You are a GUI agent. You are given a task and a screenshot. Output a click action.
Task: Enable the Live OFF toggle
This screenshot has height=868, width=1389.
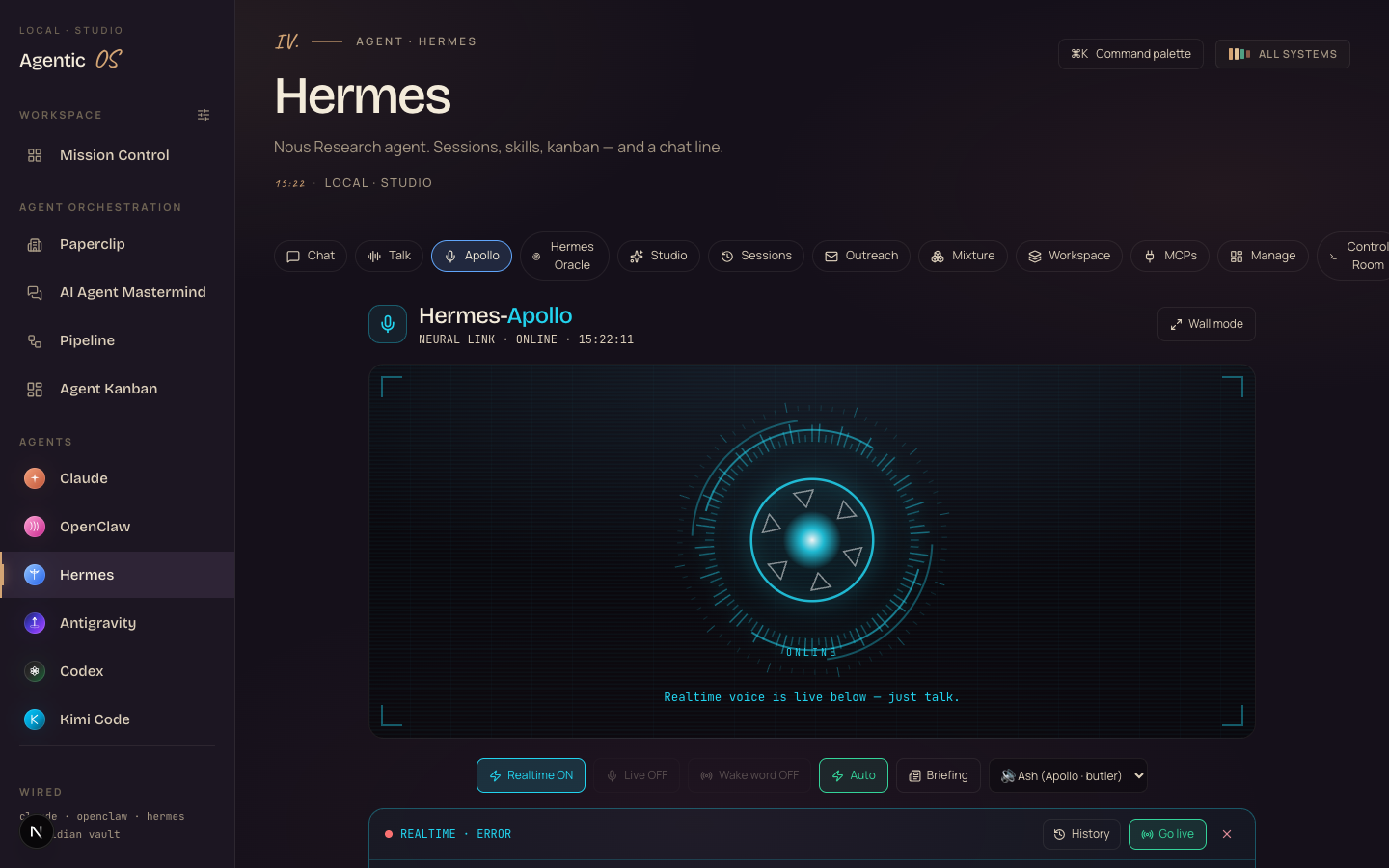[x=637, y=775]
